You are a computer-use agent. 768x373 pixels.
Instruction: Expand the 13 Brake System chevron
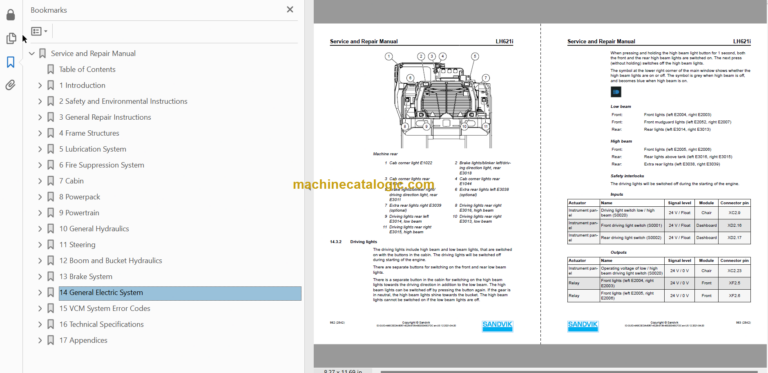(40, 277)
